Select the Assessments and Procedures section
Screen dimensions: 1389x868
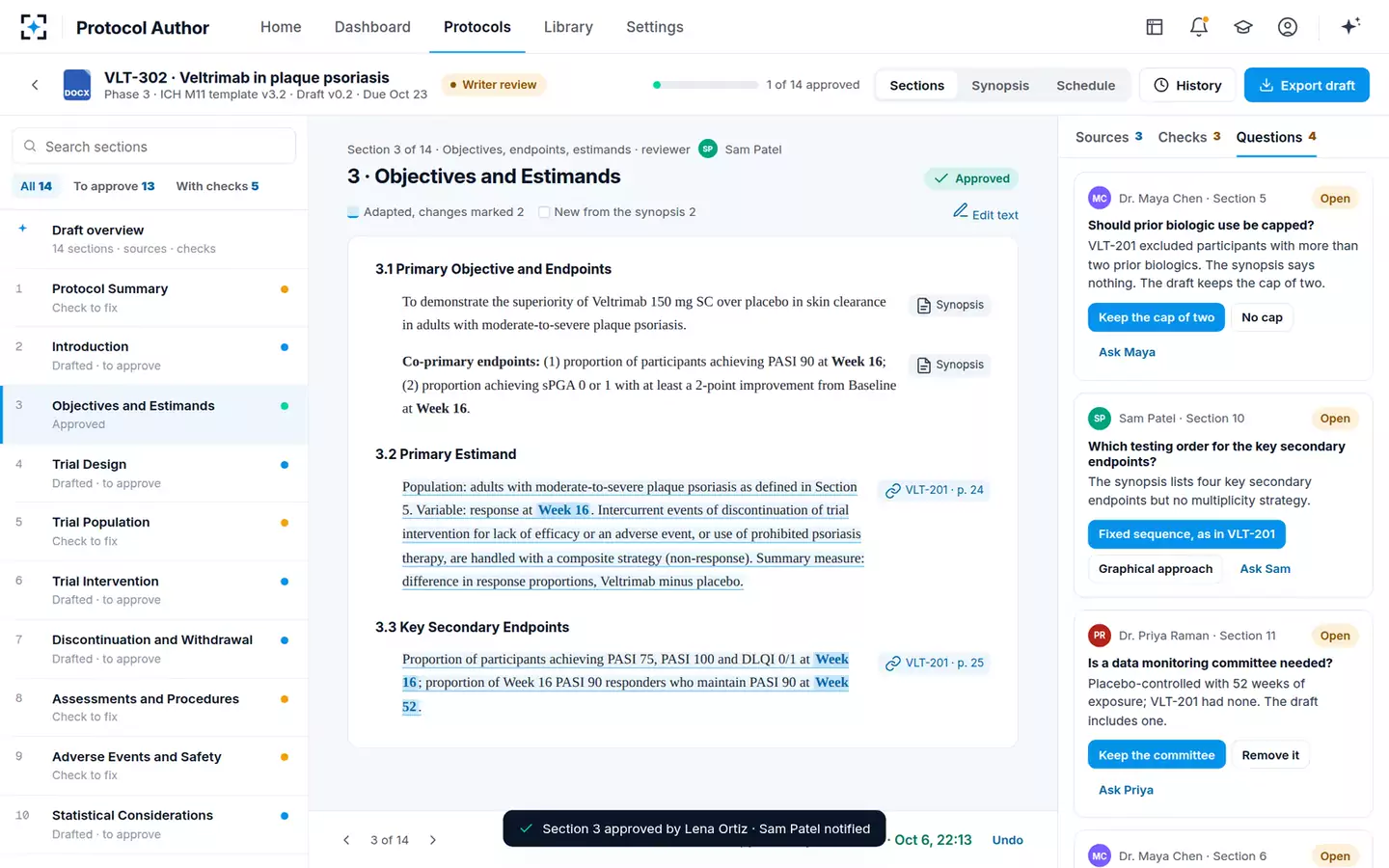154,708
